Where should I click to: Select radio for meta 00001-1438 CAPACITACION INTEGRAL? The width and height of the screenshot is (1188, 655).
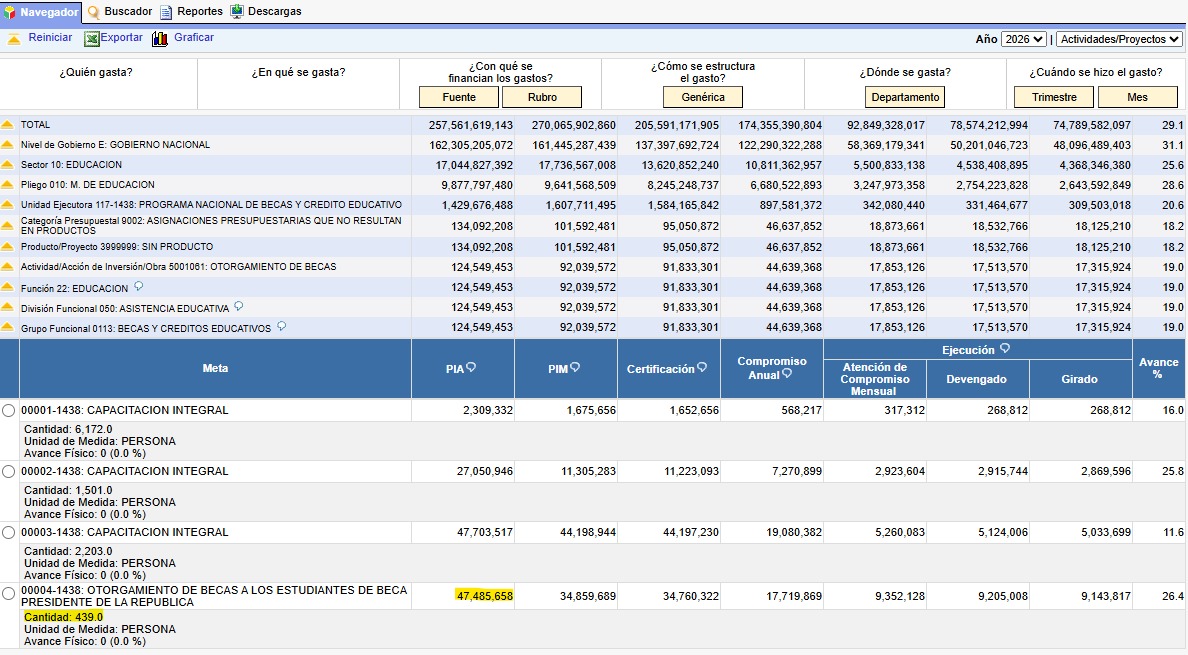[8, 410]
